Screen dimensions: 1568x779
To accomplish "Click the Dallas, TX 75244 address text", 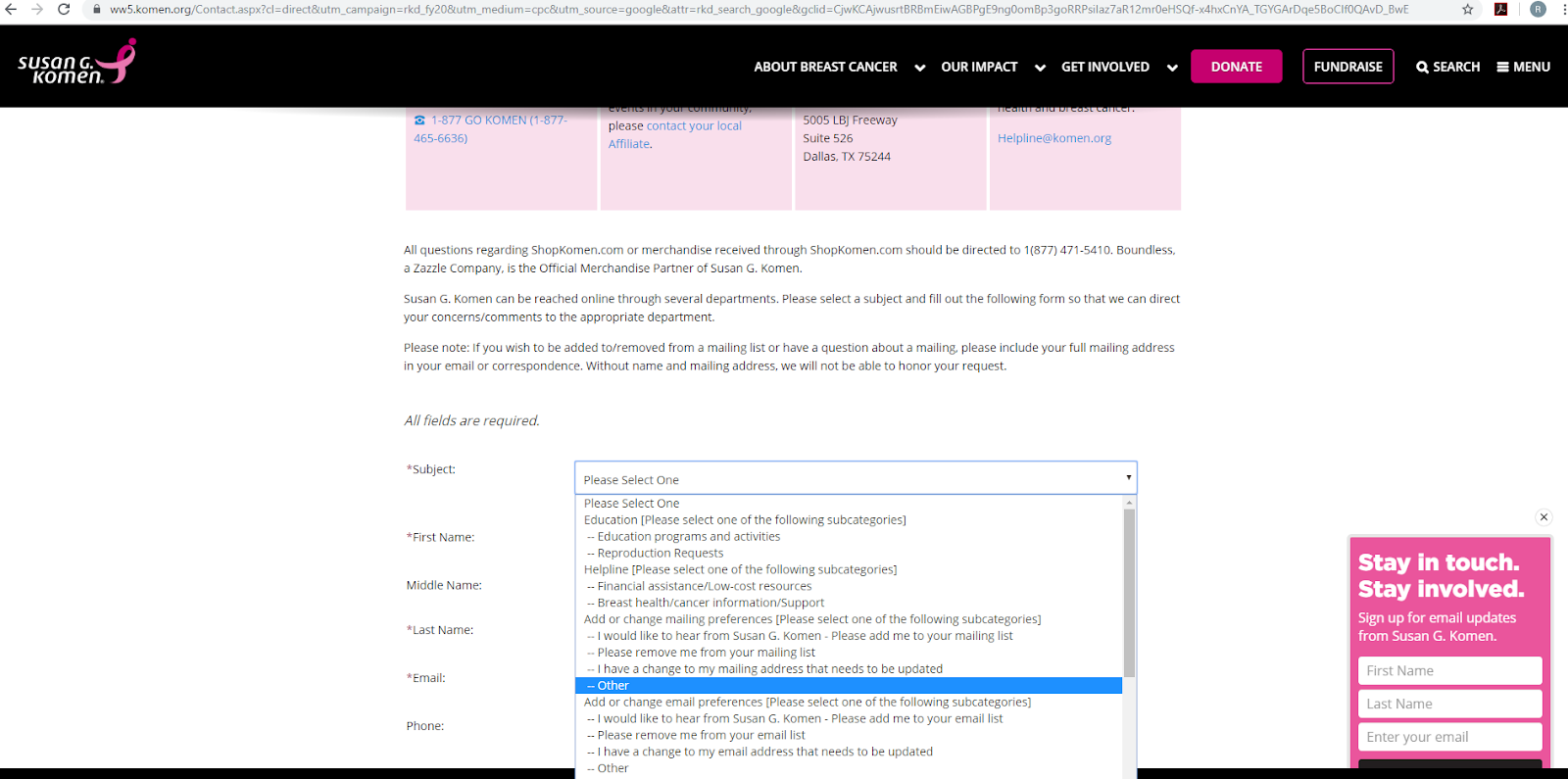I will pyautogui.click(x=847, y=157).
